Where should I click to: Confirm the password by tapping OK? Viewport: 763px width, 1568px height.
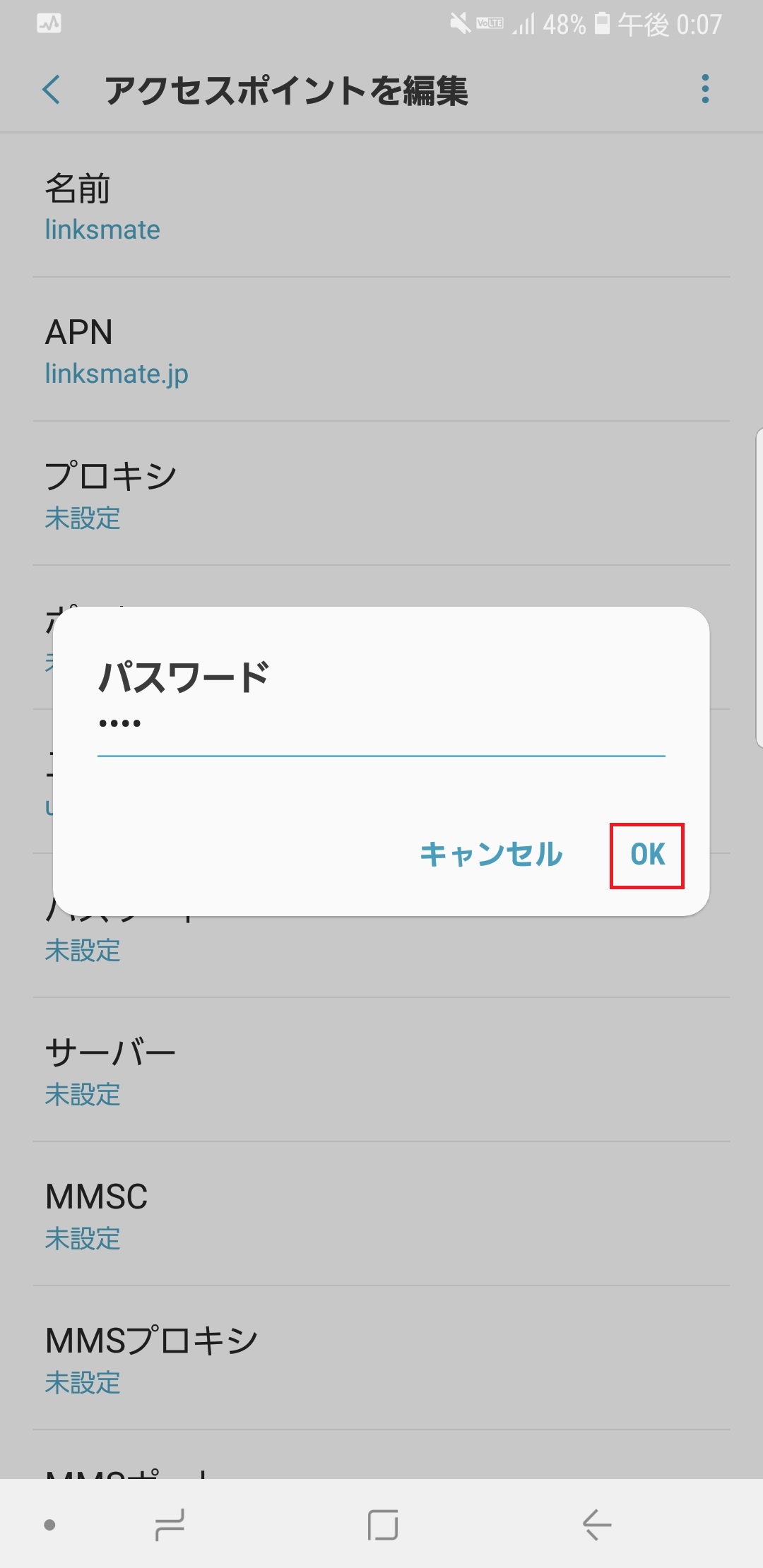pos(646,855)
